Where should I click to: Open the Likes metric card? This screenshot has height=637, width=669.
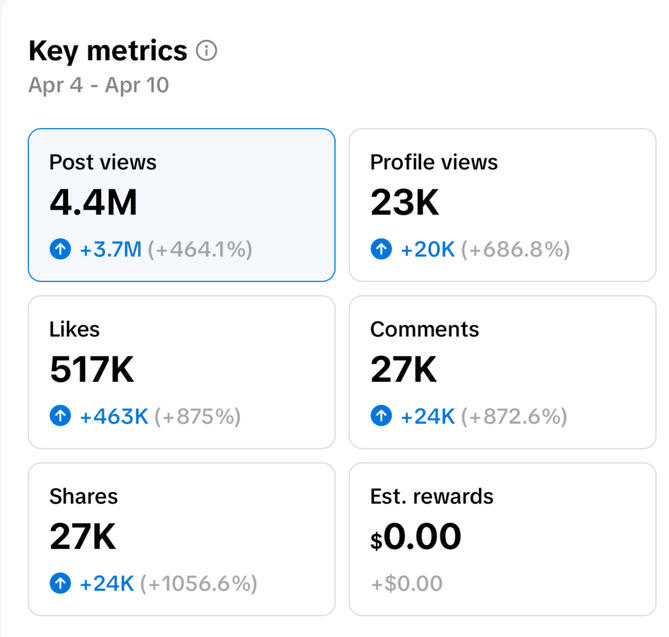181,372
